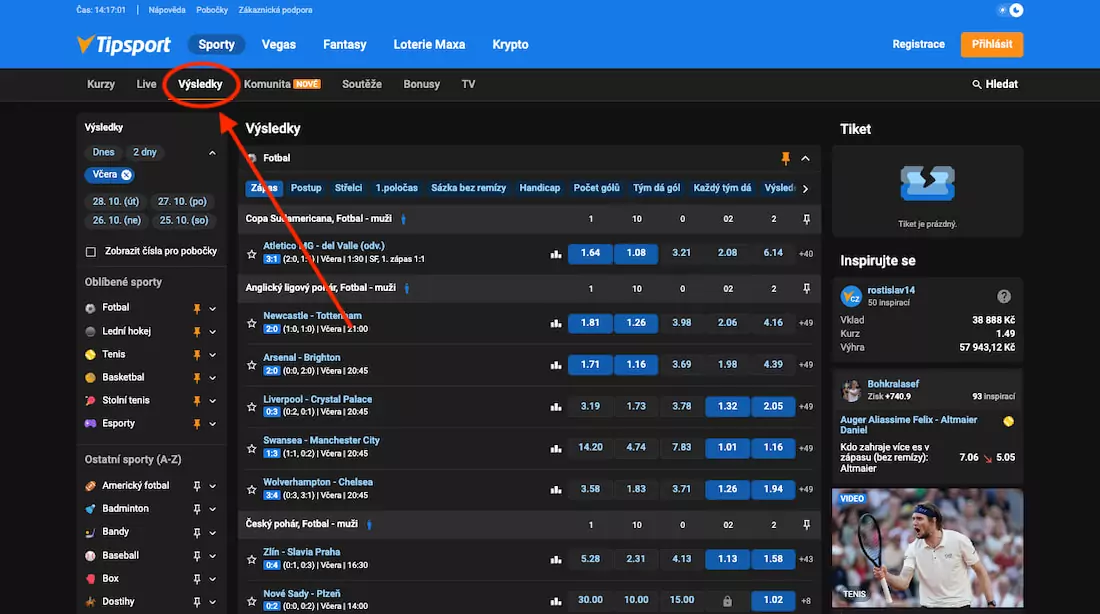The image size is (1100, 614).
Task: Select the Fotbal soccer ball icon
Action: click(x=90, y=307)
